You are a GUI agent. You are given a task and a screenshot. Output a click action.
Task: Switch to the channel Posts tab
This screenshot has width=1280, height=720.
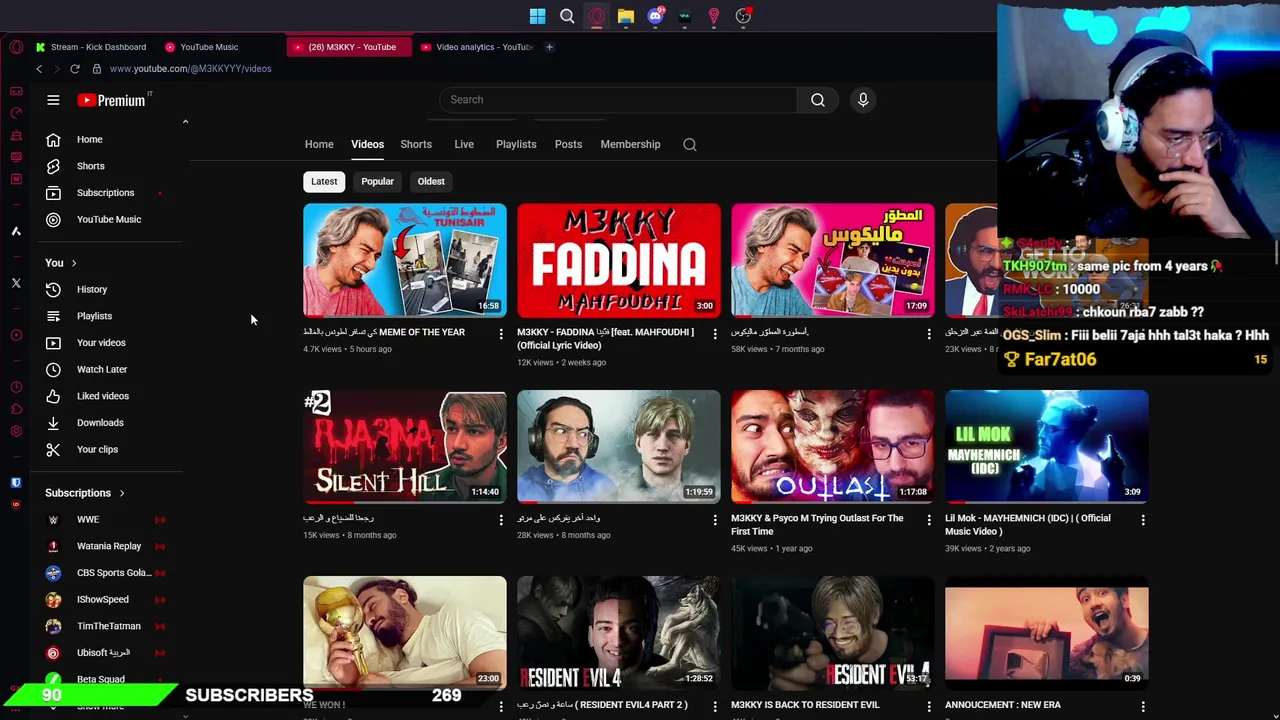(568, 145)
